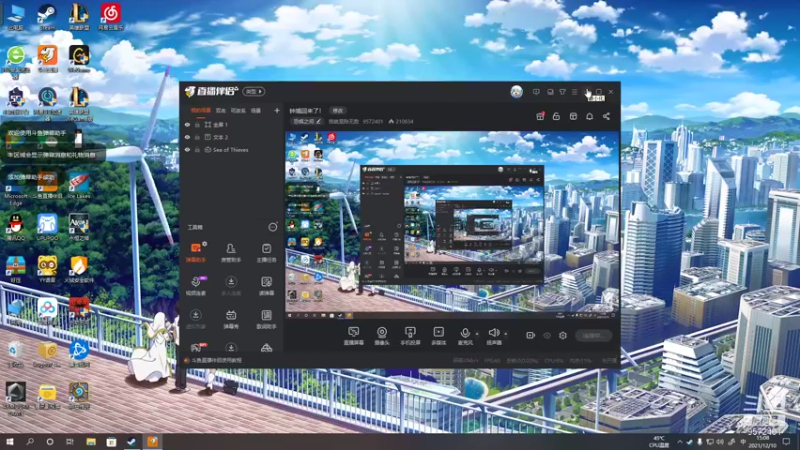Image resolution: width=800 pixels, height=450 pixels.
Task: Open the user avatar profile
Action: click(x=516, y=92)
